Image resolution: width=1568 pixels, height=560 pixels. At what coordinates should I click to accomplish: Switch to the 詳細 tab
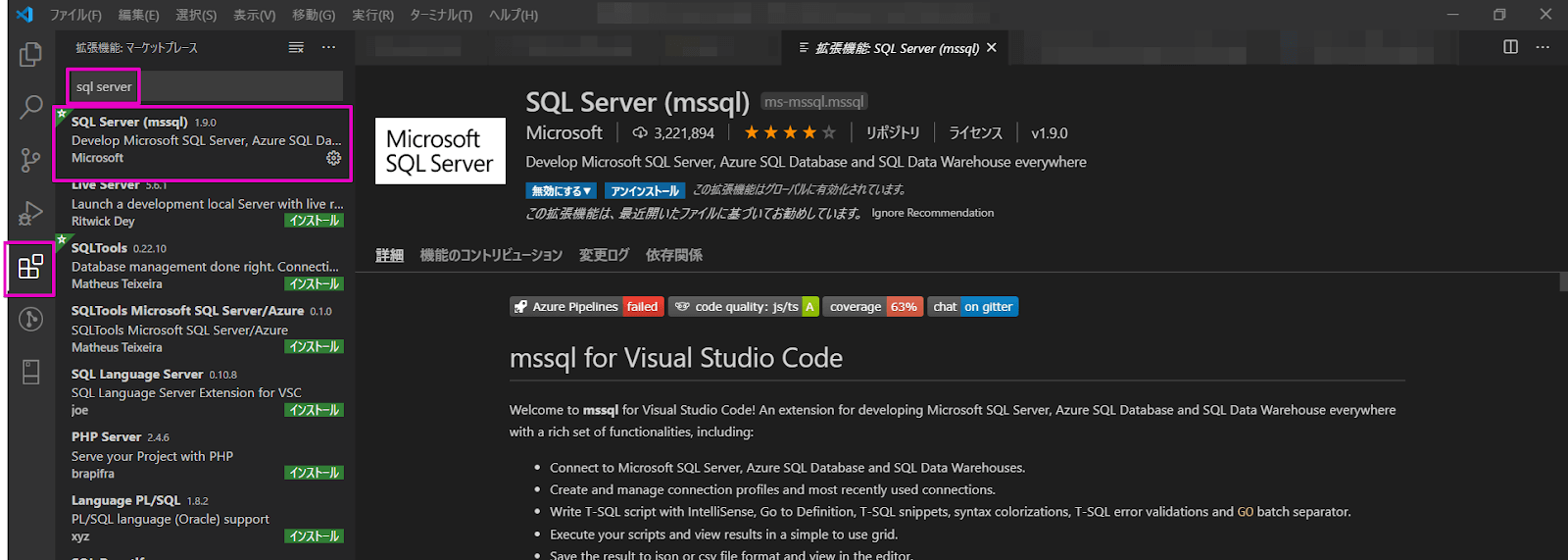[389, 255]
